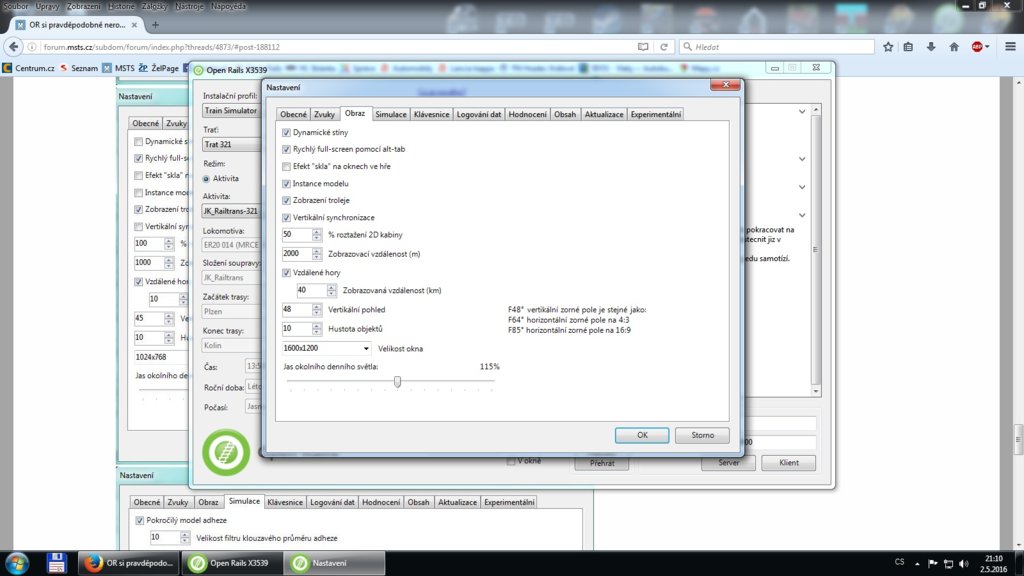Viewport: 1024px width, 576px height.
Task: Open a new browser tab
Action: tap(155, 25)
